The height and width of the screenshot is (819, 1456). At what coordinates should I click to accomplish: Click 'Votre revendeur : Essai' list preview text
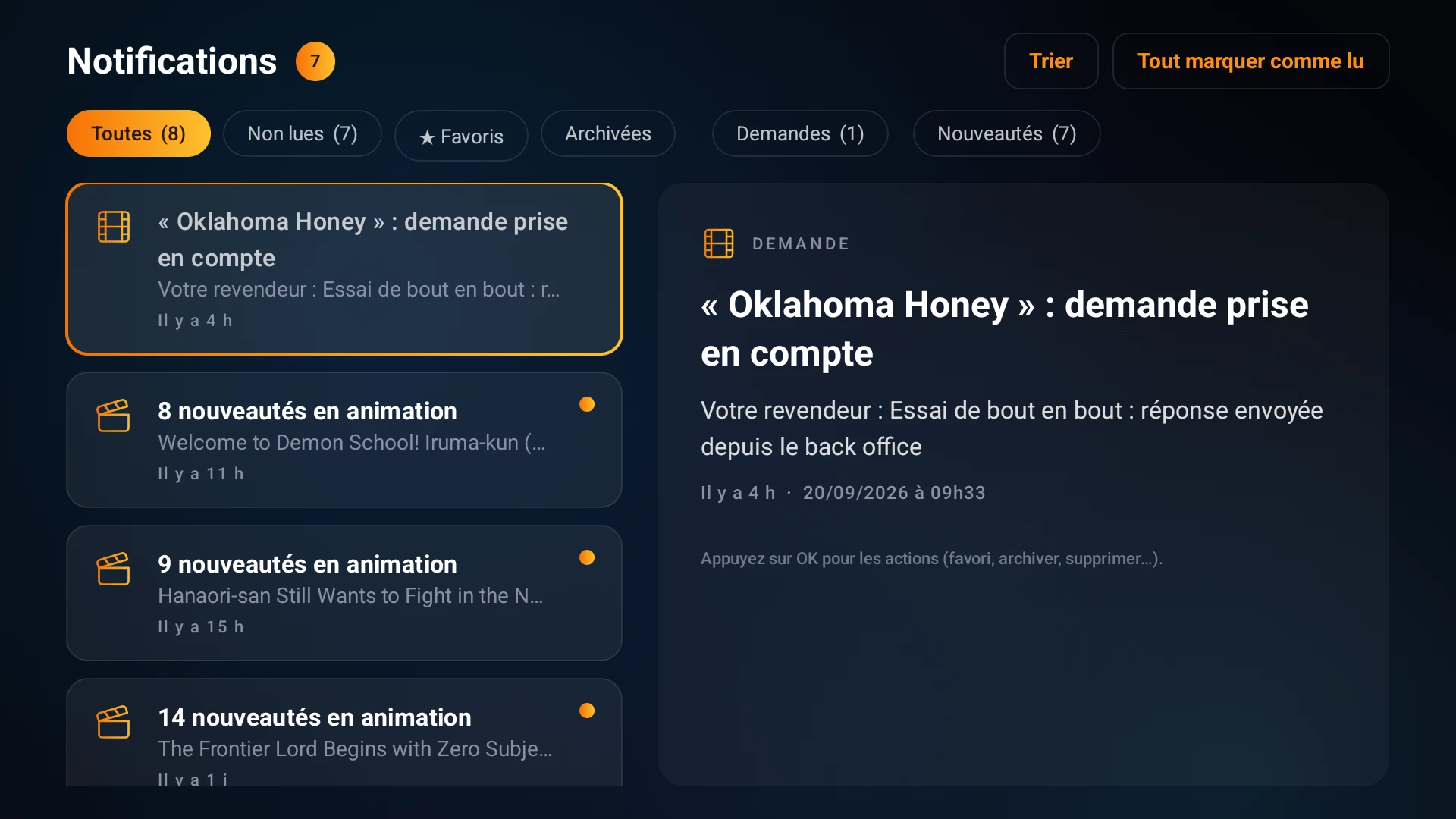click(359, 289)
